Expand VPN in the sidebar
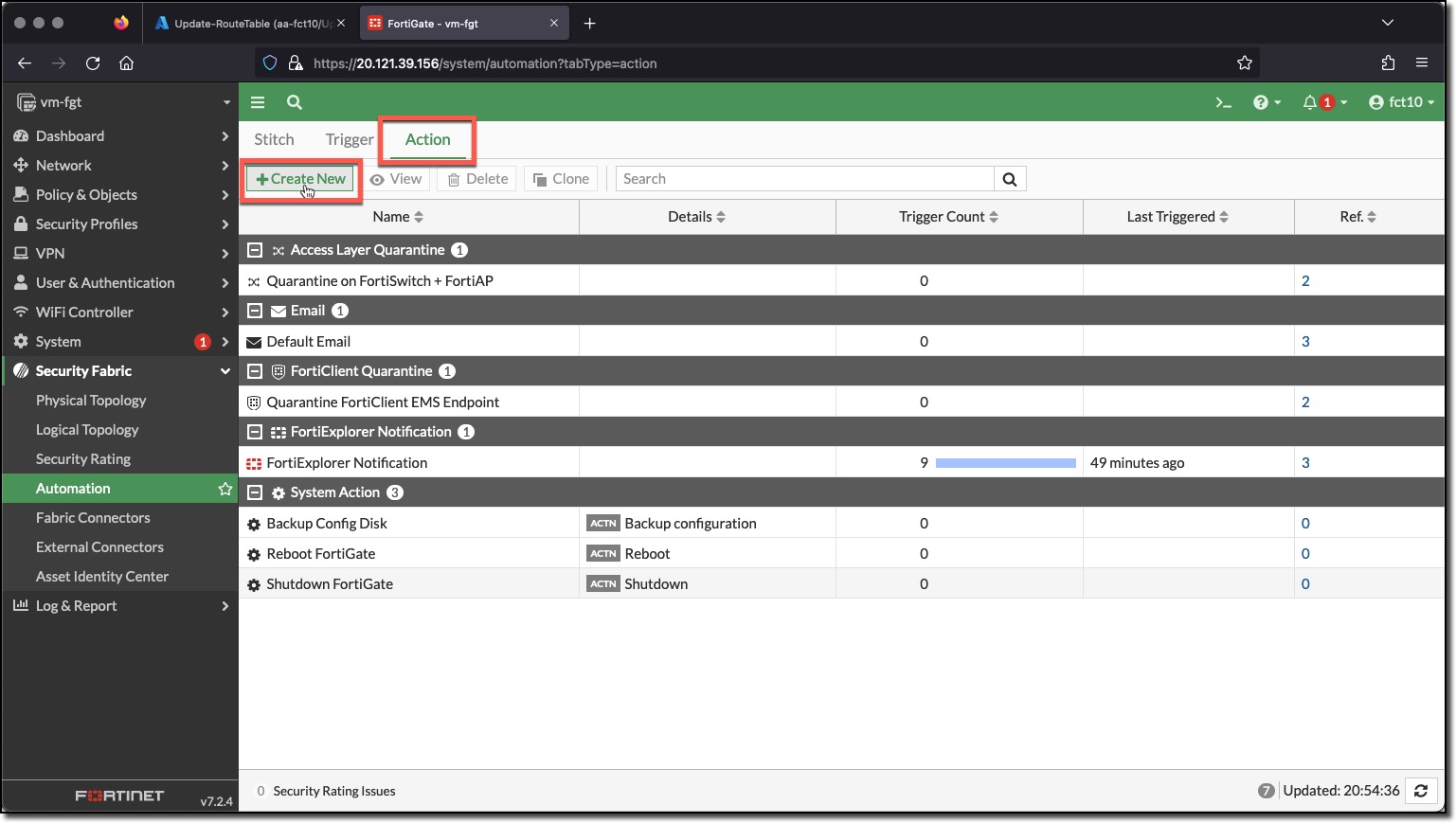 pyautogui.click(x=120, y=254)
